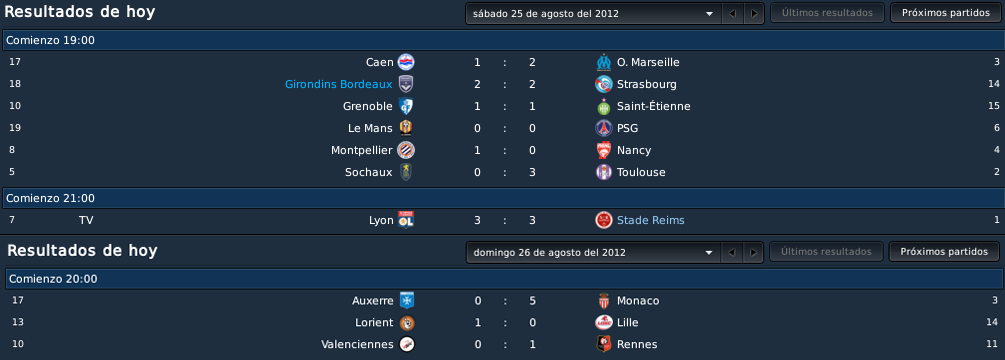Open the sábado 25 de agosto date dropdown
This screenshot has height=360, width=1005.
(594, 13)
